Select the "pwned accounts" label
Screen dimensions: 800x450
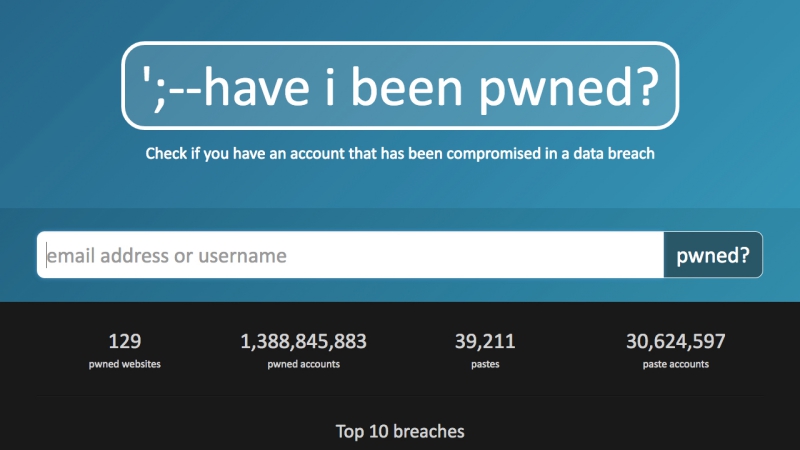coord(303,364)
